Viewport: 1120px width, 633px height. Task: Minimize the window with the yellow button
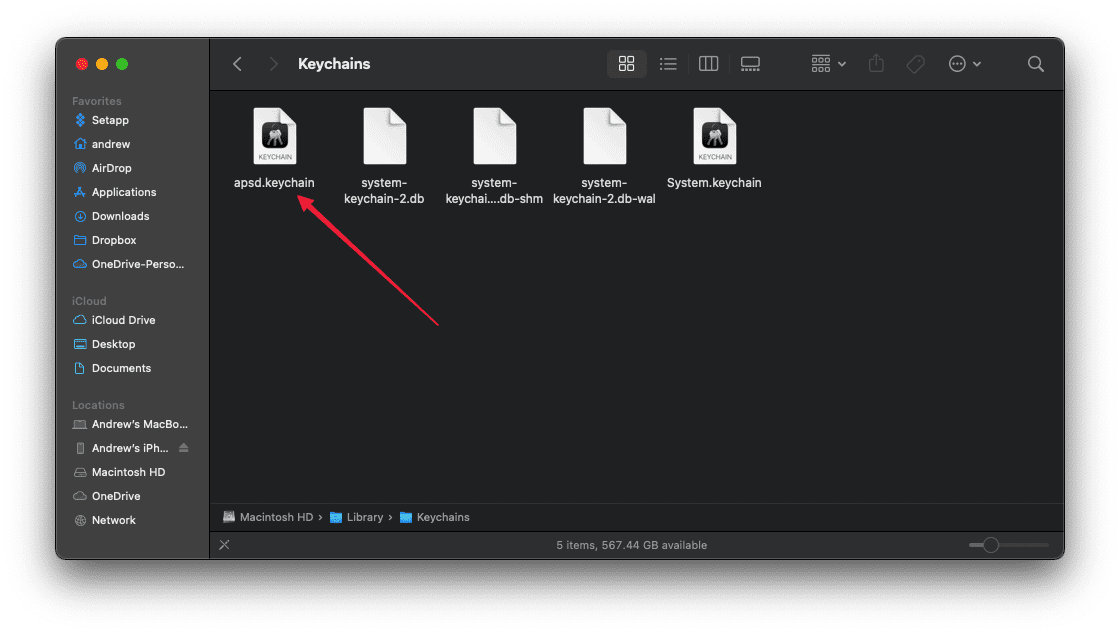102,64
